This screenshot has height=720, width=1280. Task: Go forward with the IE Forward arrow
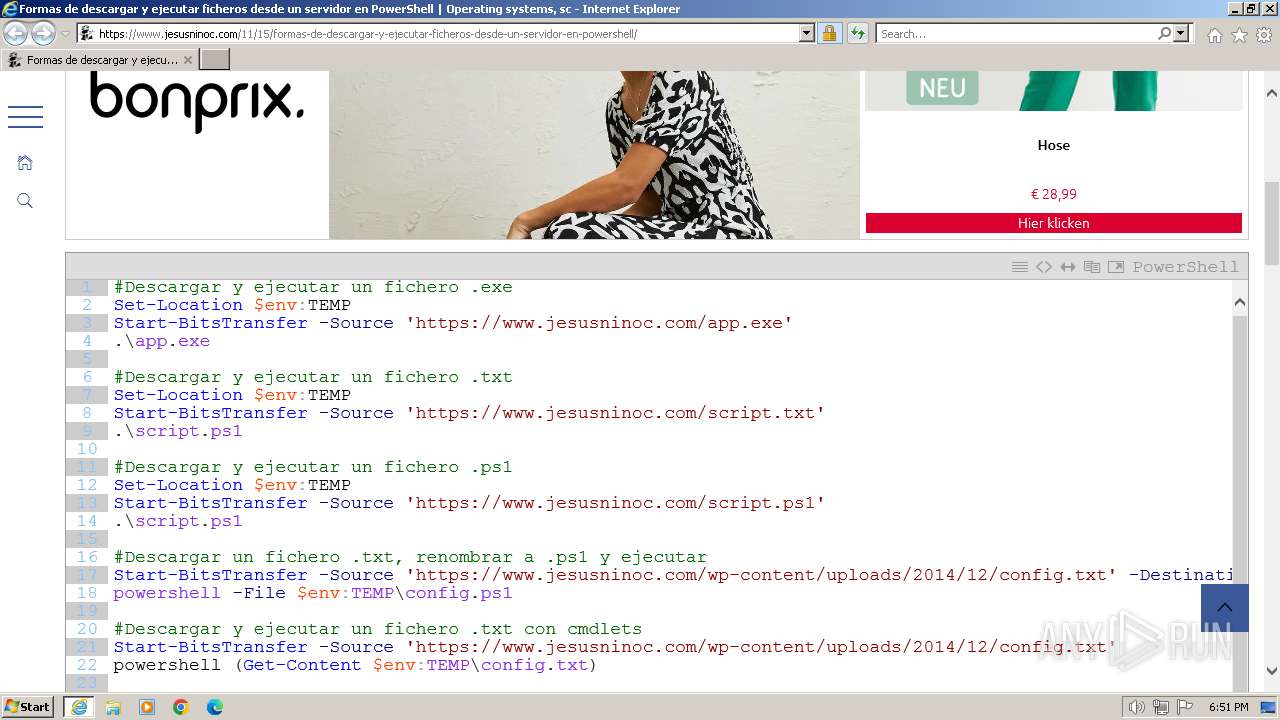click(x=43, y=34)
